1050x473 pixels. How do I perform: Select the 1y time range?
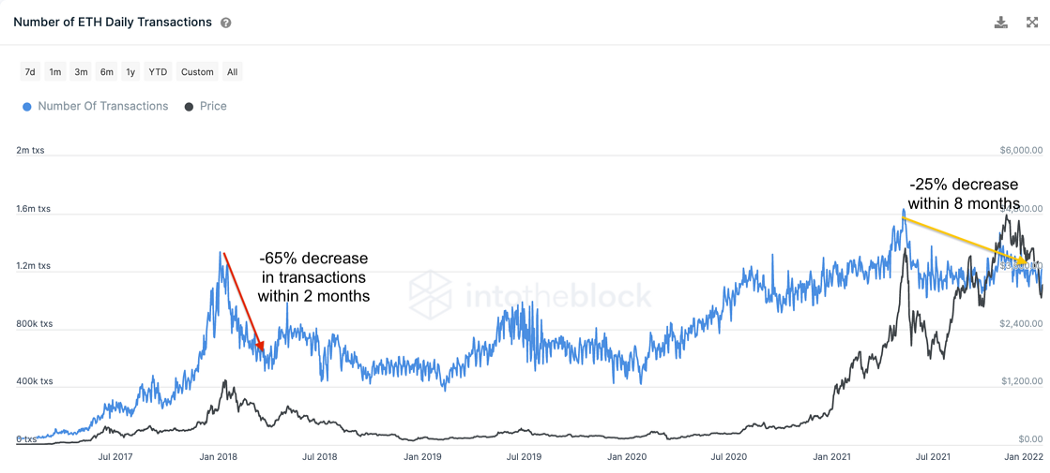(x=131, y=72)
